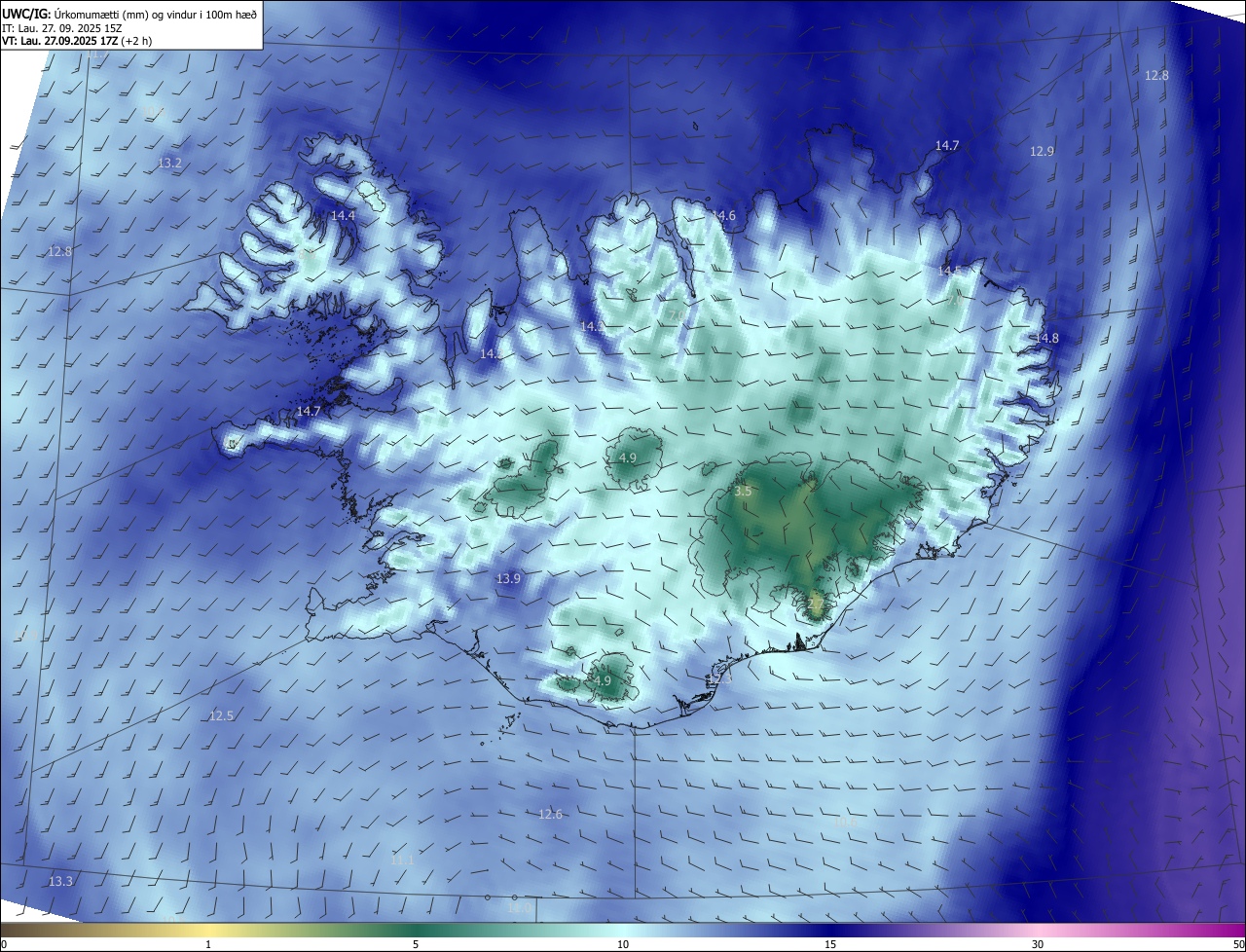The width and height of the screenshot is (1246, 952).
Task: Pick the yellow segment of the color scale
Action: [208, 930]
